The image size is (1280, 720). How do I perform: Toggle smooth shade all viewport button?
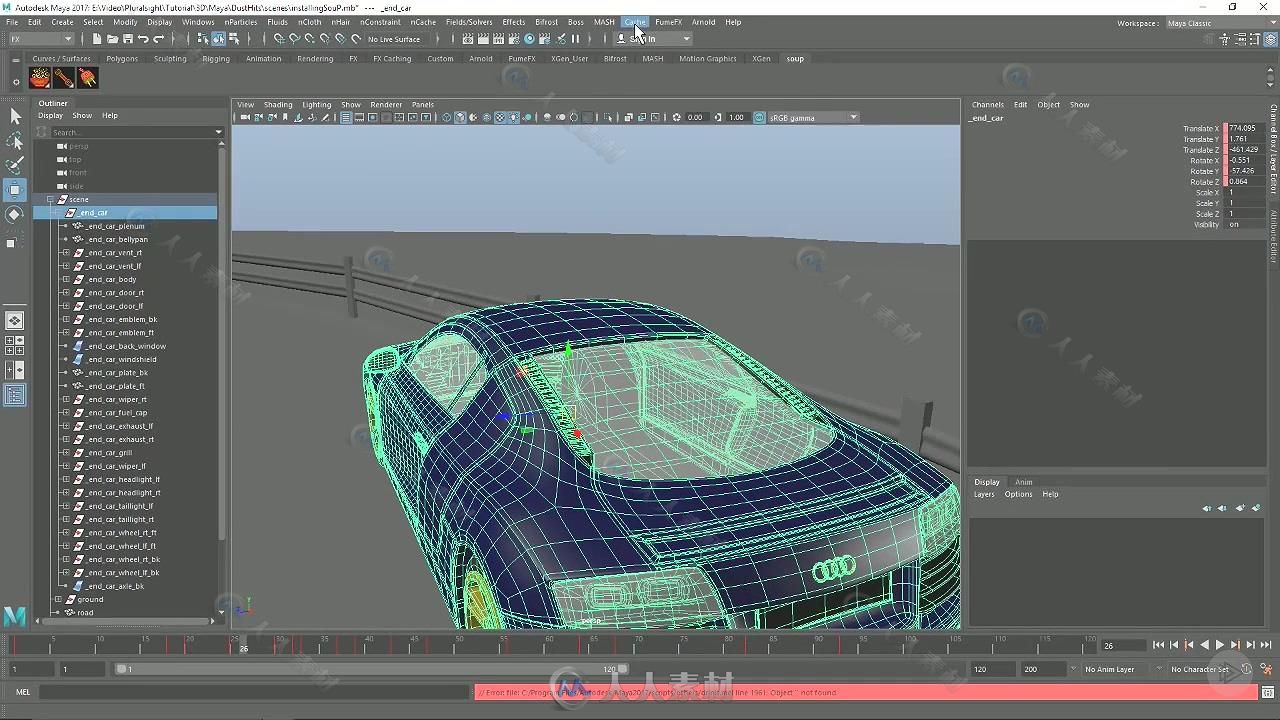pyautogui.click(x=460, y=117)
